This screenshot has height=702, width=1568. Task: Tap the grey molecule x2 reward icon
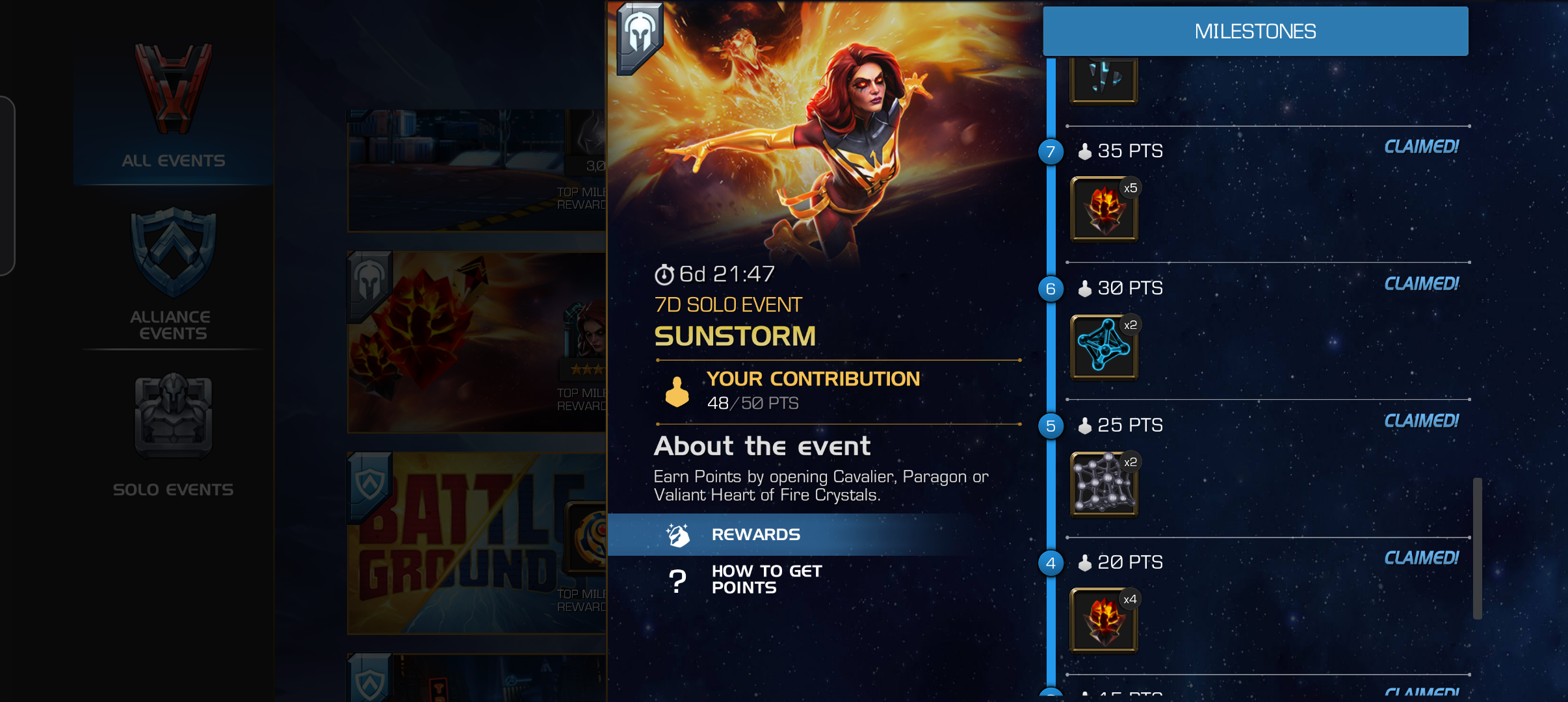(x=1104, y=484)
